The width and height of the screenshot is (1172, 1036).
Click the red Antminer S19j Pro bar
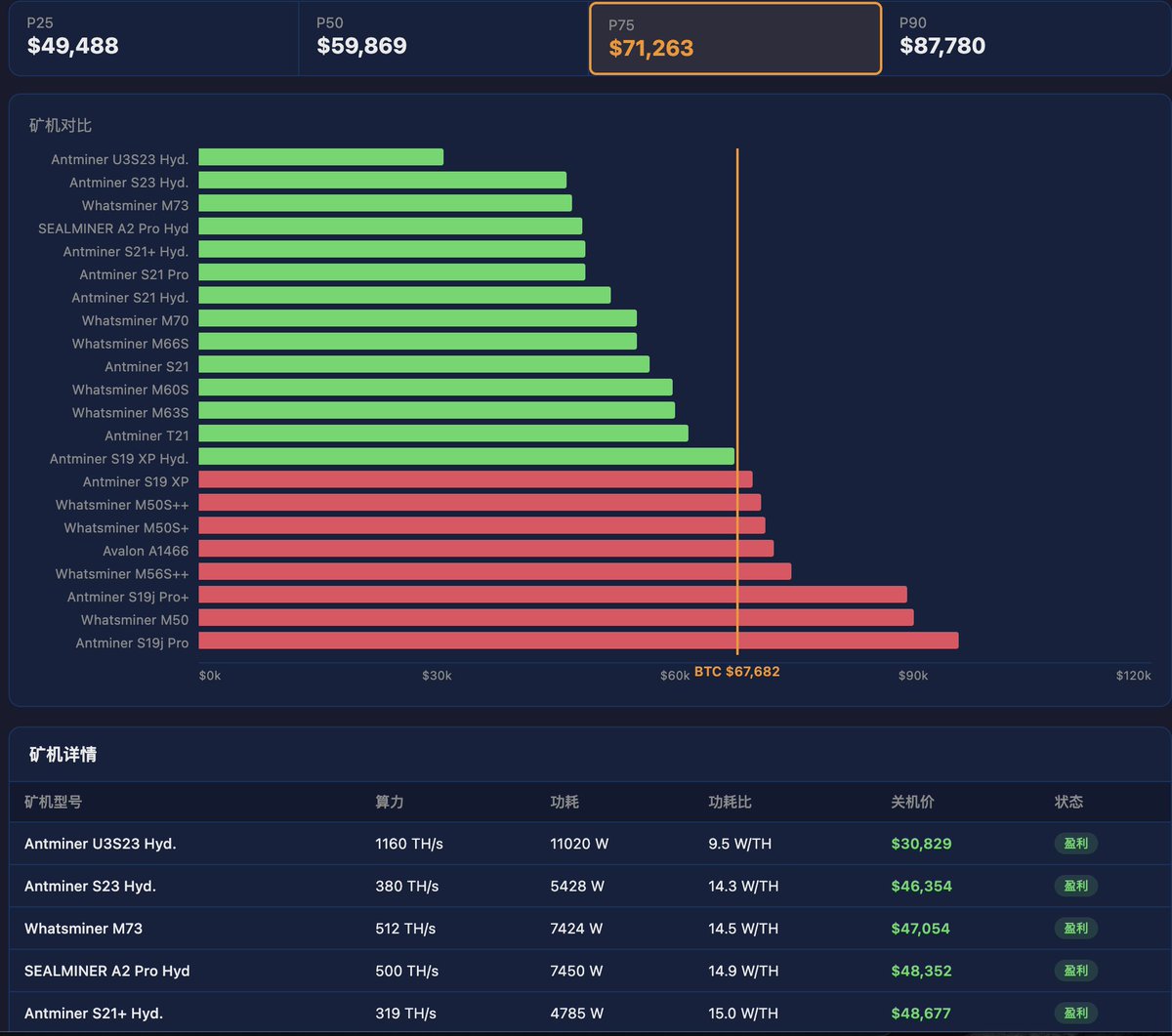click(x=578, y=641)
